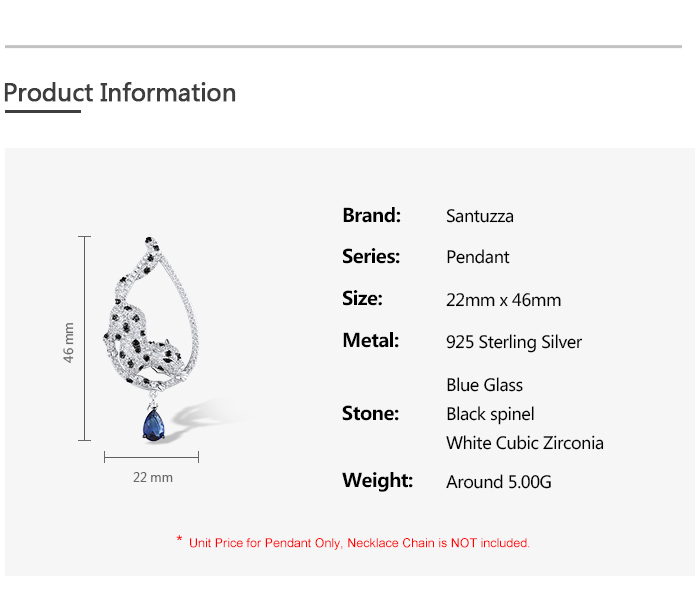Viewport: 700px width, 615px height.
Task: Click the Around 5.00G weight value
Action: [x=499, y=482]
